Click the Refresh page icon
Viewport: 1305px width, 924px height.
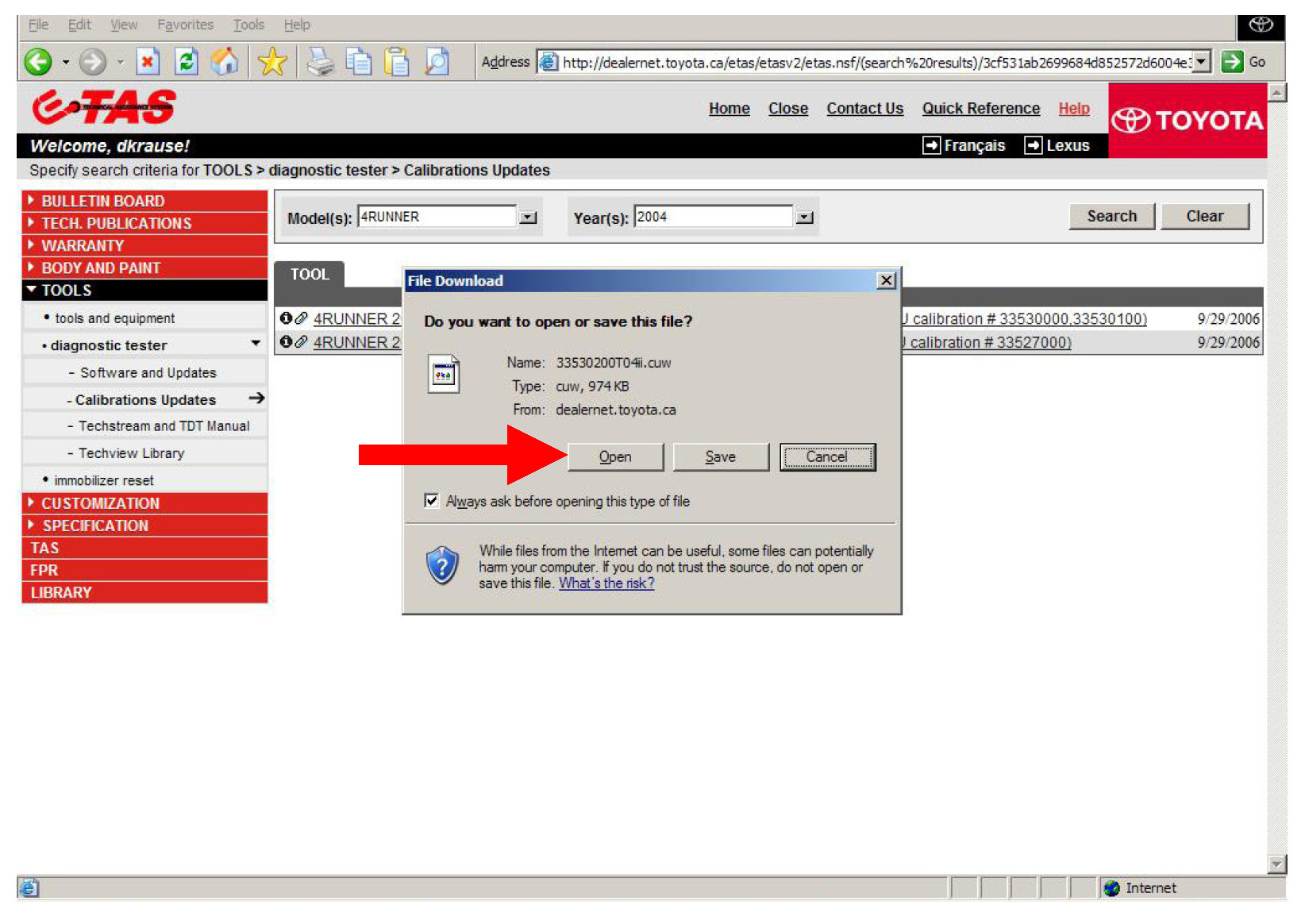tap(187, 62)
